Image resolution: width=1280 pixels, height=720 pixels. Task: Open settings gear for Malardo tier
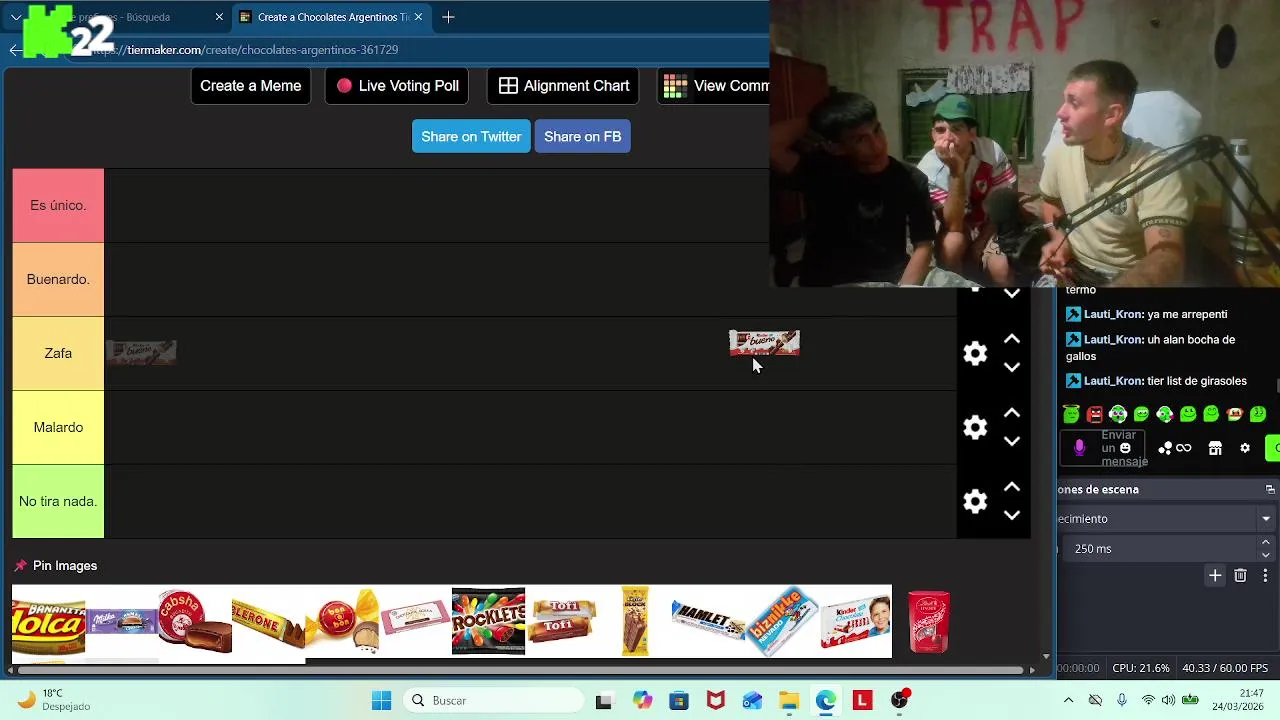coord(975,427)
